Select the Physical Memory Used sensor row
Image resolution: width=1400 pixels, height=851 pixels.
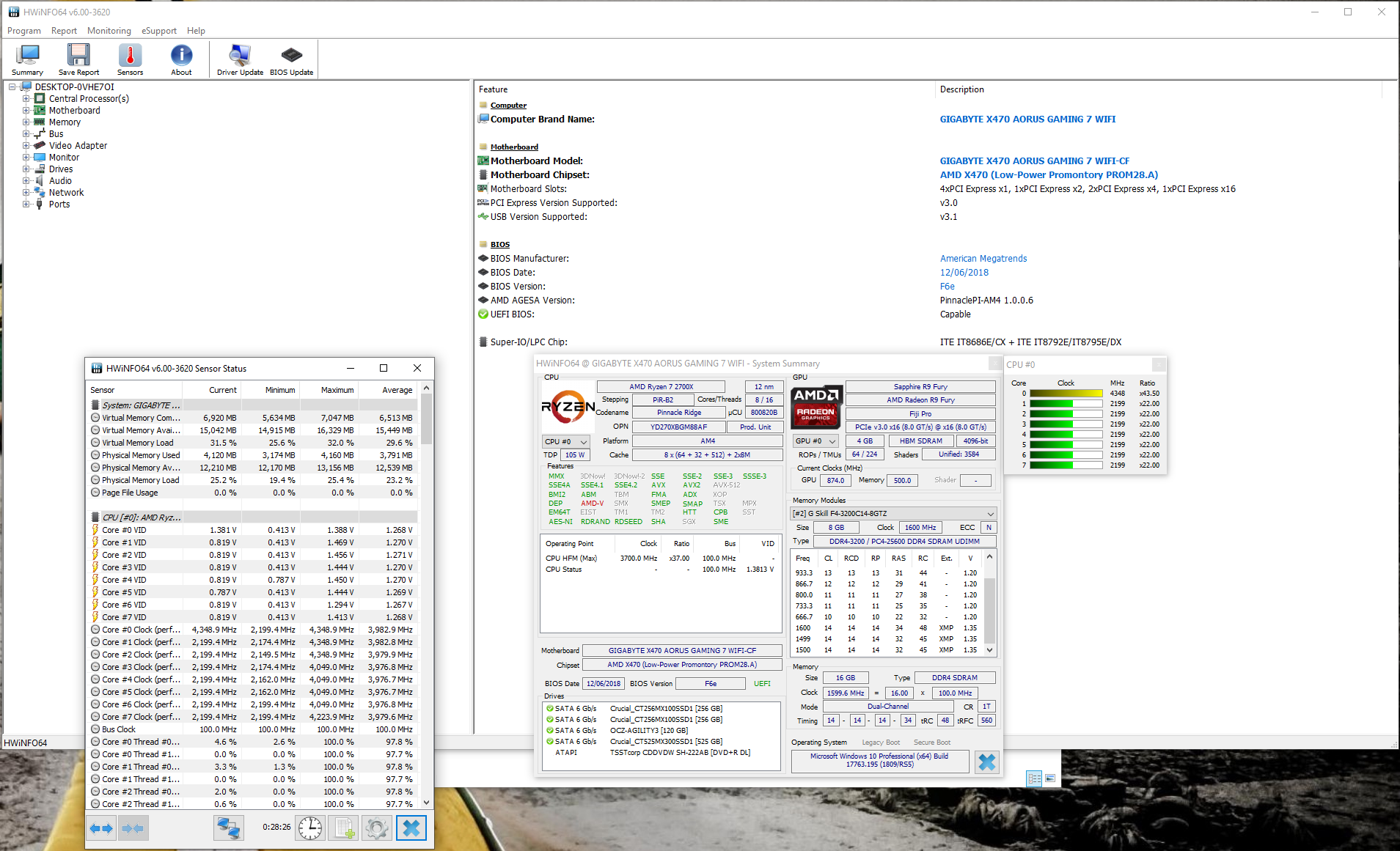(x=252, y=455)
